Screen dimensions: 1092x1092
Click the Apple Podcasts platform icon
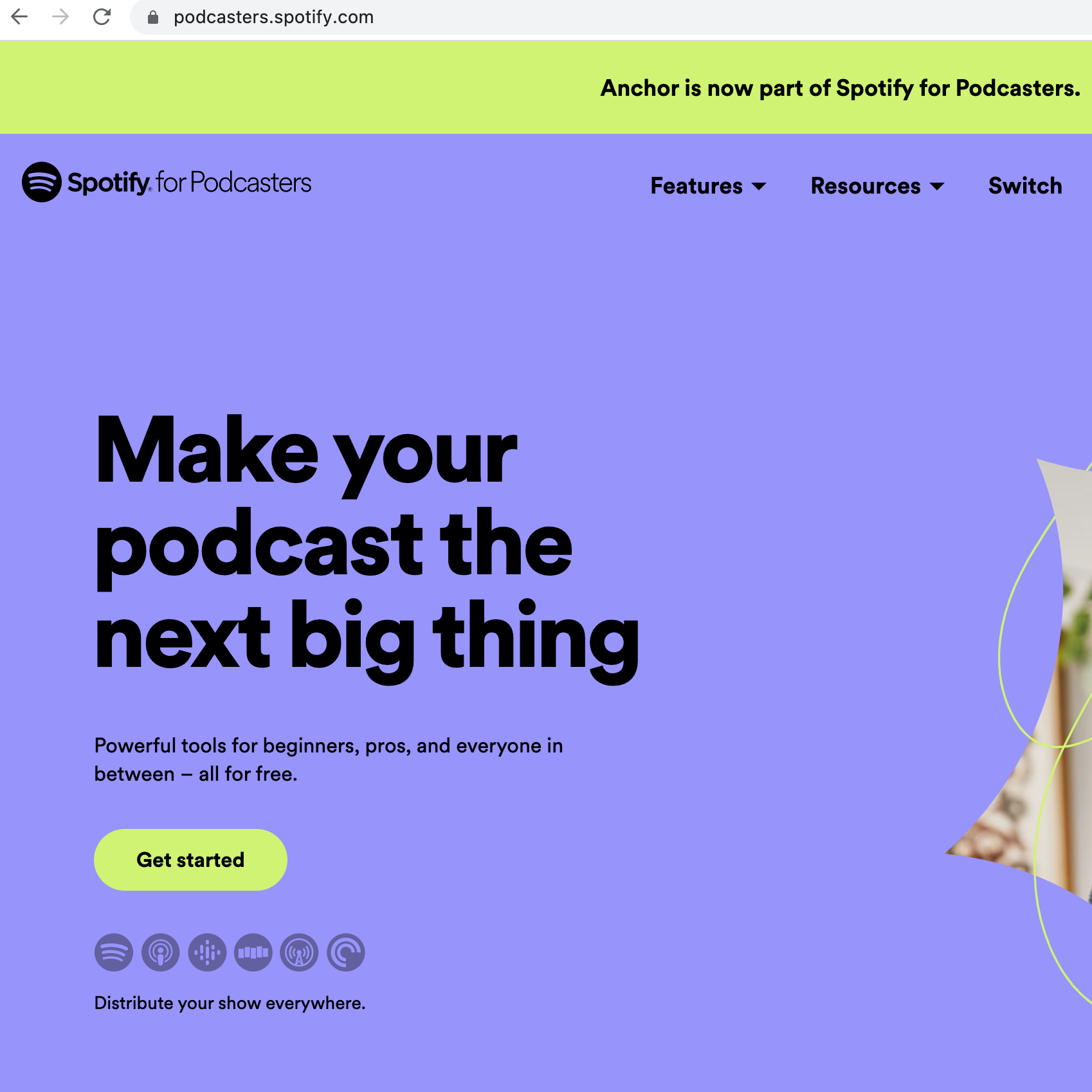(161, 952)
